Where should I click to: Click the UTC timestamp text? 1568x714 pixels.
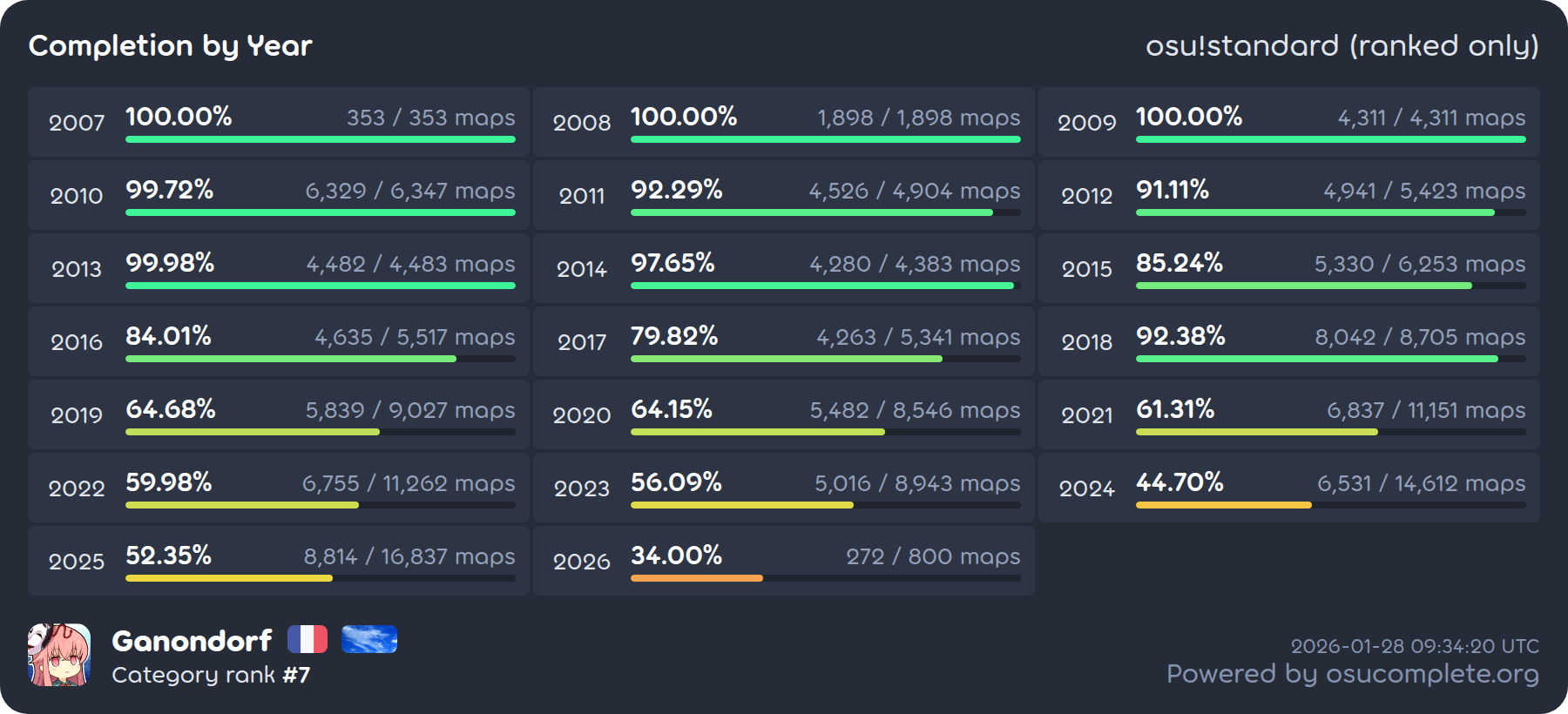[1415, 646]
